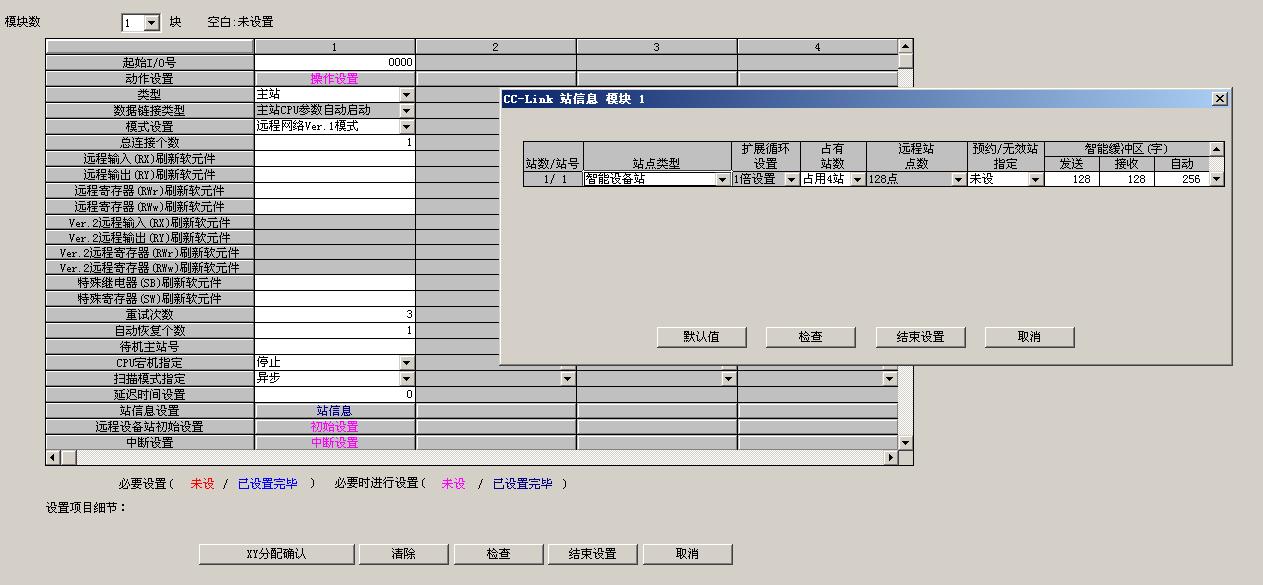Expand the 占用4站 dropdown

[x=858, y=180]
